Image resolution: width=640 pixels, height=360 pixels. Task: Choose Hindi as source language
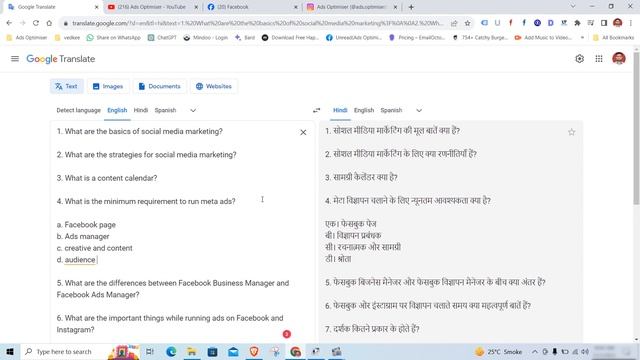click(x=141, y=110)
